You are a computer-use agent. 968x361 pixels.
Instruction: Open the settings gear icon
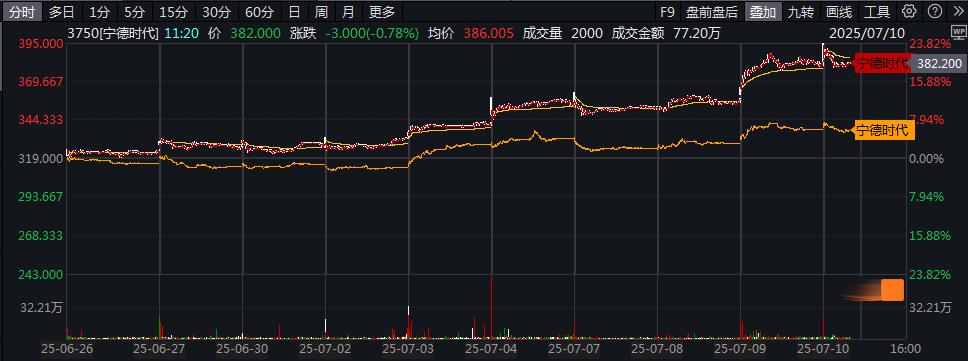tap(908, 11)
